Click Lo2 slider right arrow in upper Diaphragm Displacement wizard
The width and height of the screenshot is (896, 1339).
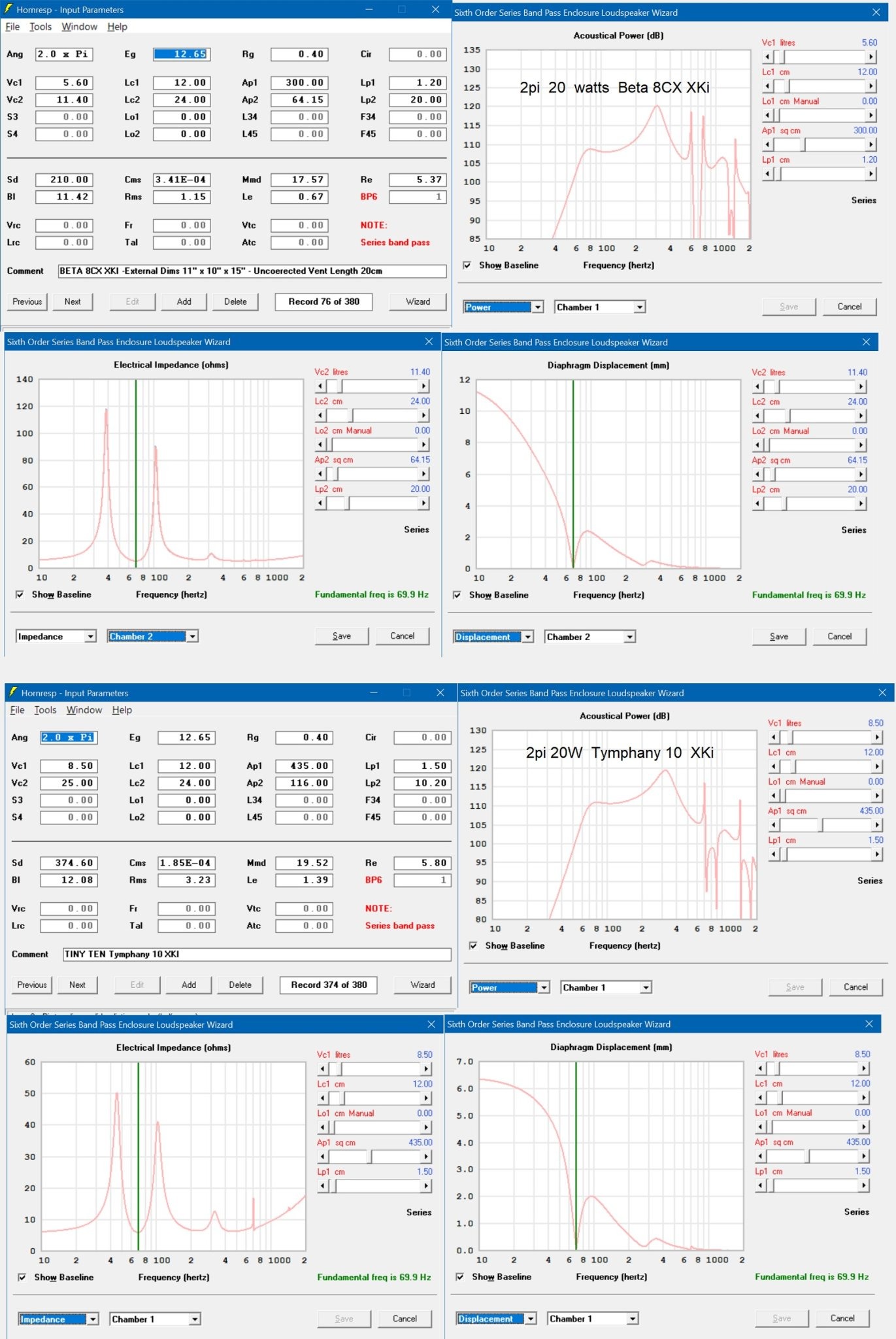pyautogui.click(x=861, y=445)
